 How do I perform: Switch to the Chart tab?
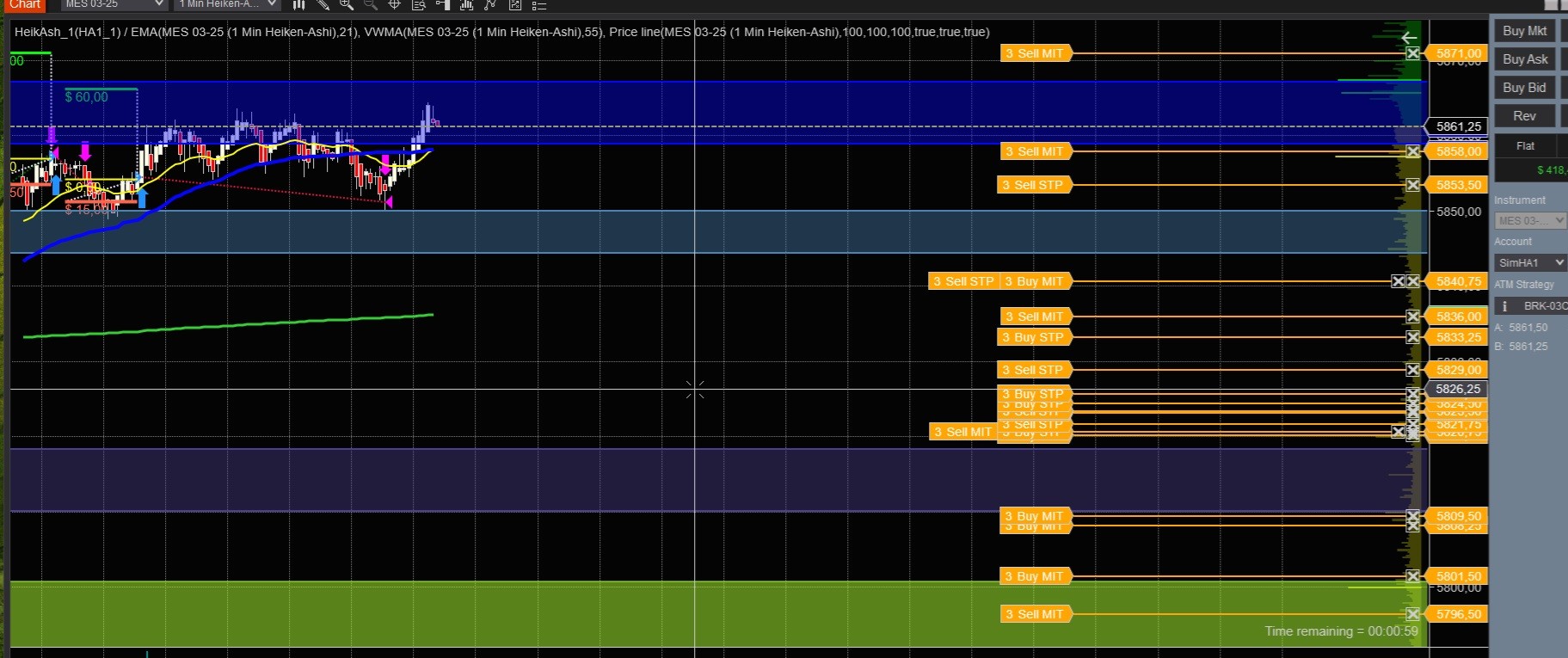(25, 4)
